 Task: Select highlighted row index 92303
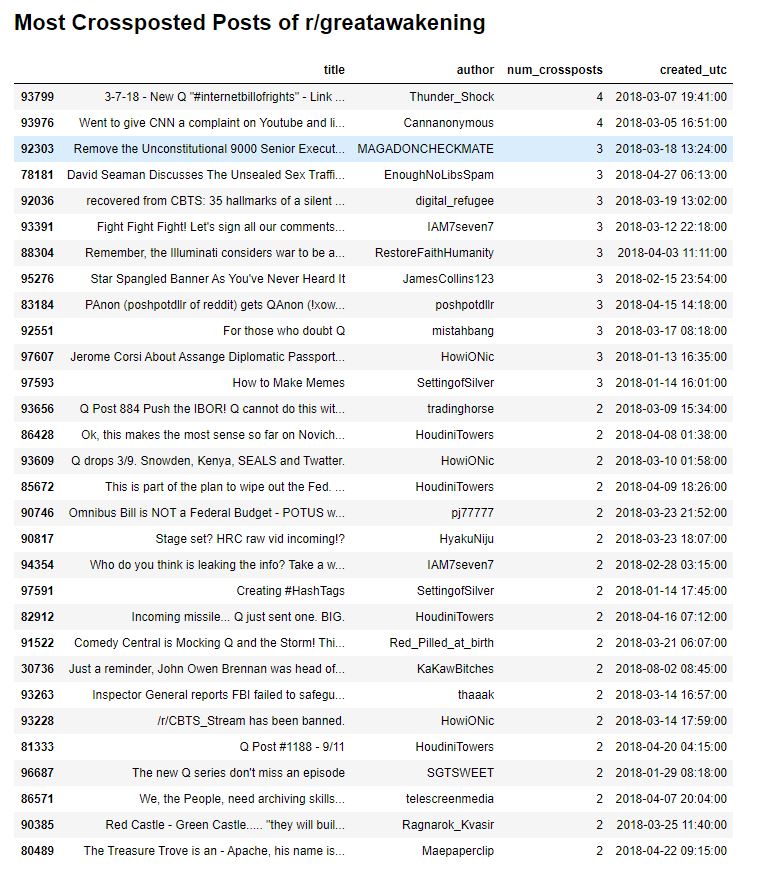coord(38,149)
